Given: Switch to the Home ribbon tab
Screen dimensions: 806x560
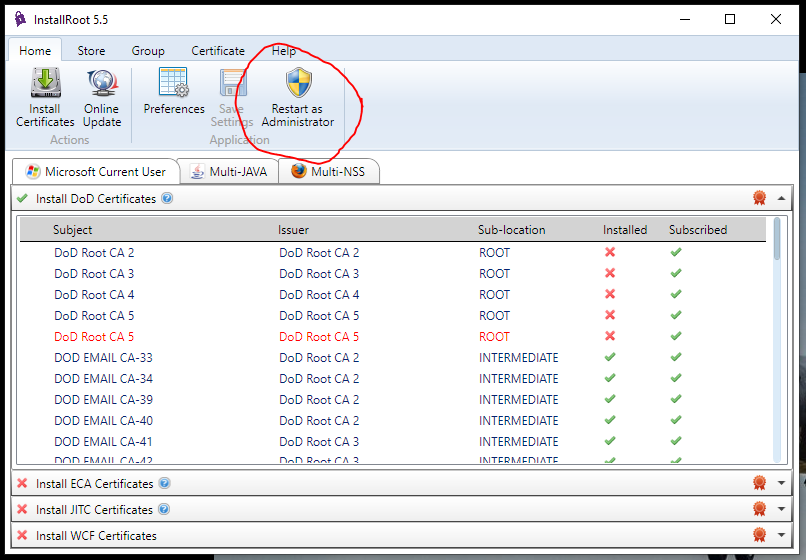Looking at the screenshot, I should point(35,51).
